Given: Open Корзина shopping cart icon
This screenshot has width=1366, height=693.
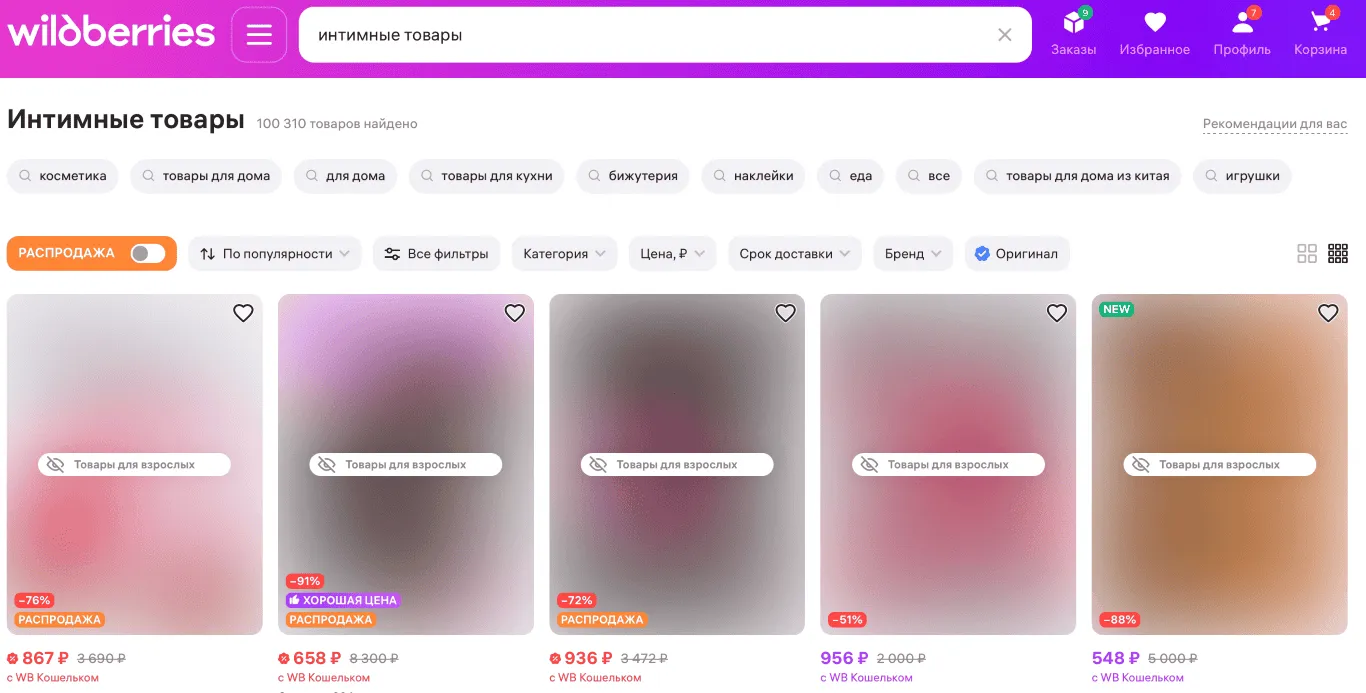Looking at the screenshot, I should tap(1320, 33).
